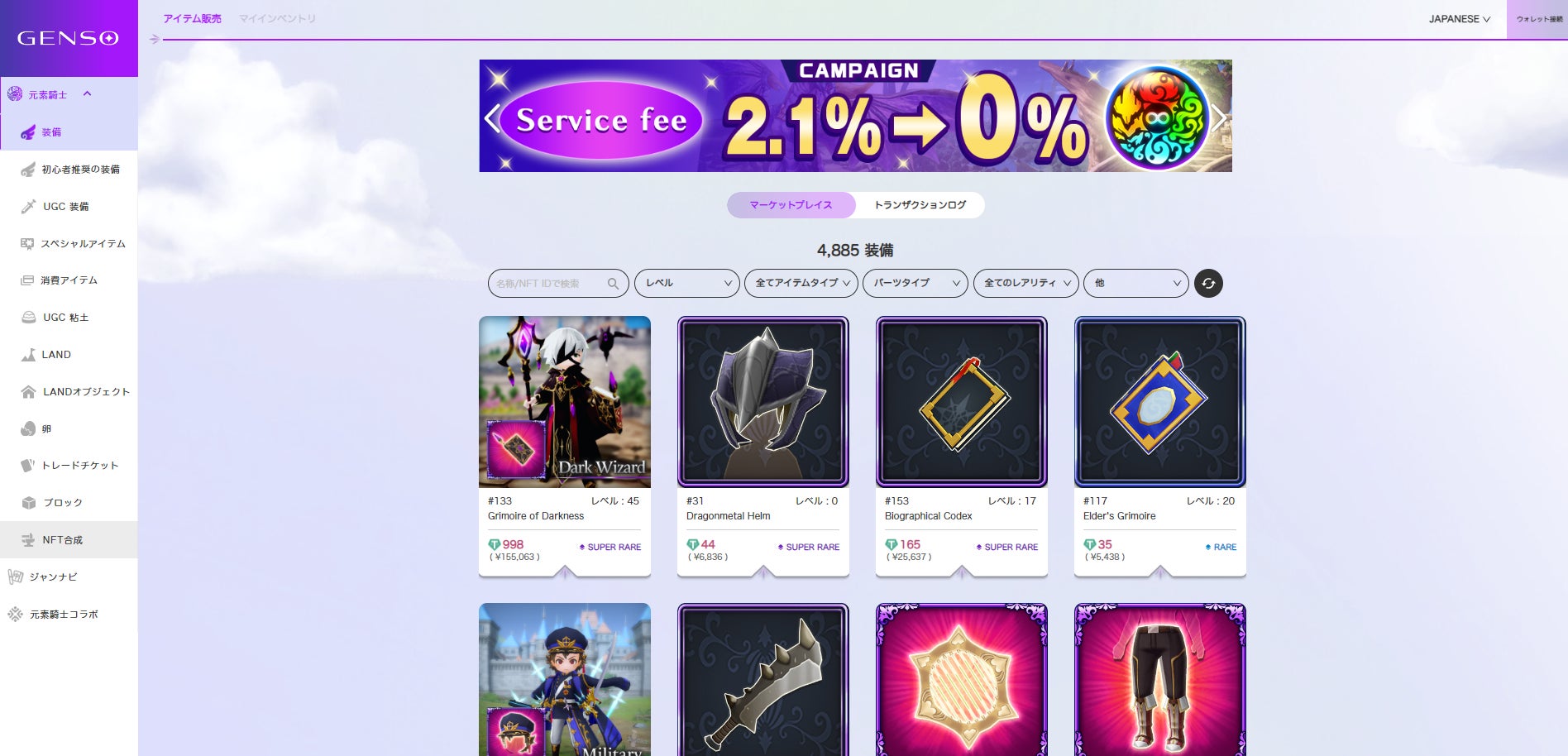The width and height of the screenshot is (1568, 756).
Task: Select the マーケットプレイス toggle tab
Action: (x=791, y=205)
